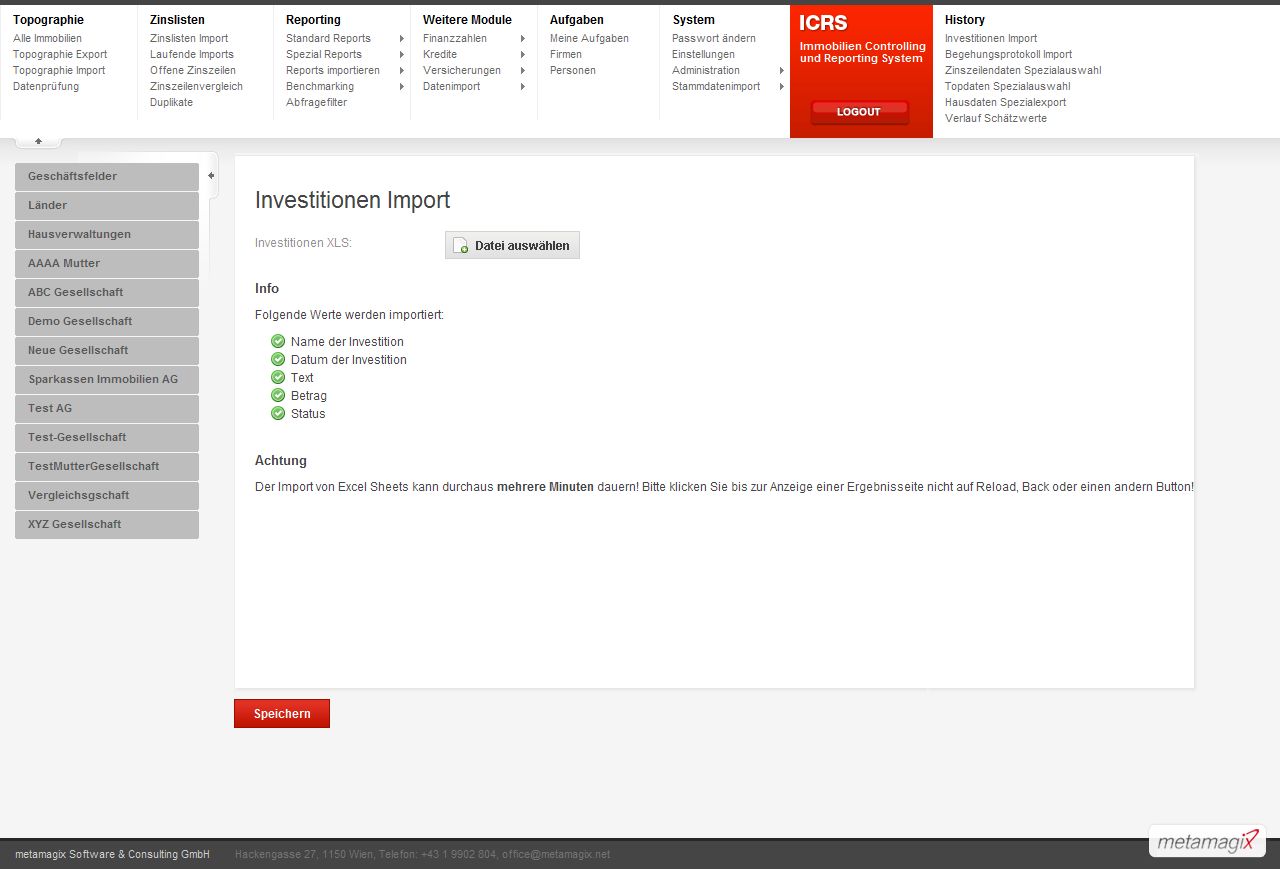Expand the Spezial Reports submenu arrow

point(402,55)
